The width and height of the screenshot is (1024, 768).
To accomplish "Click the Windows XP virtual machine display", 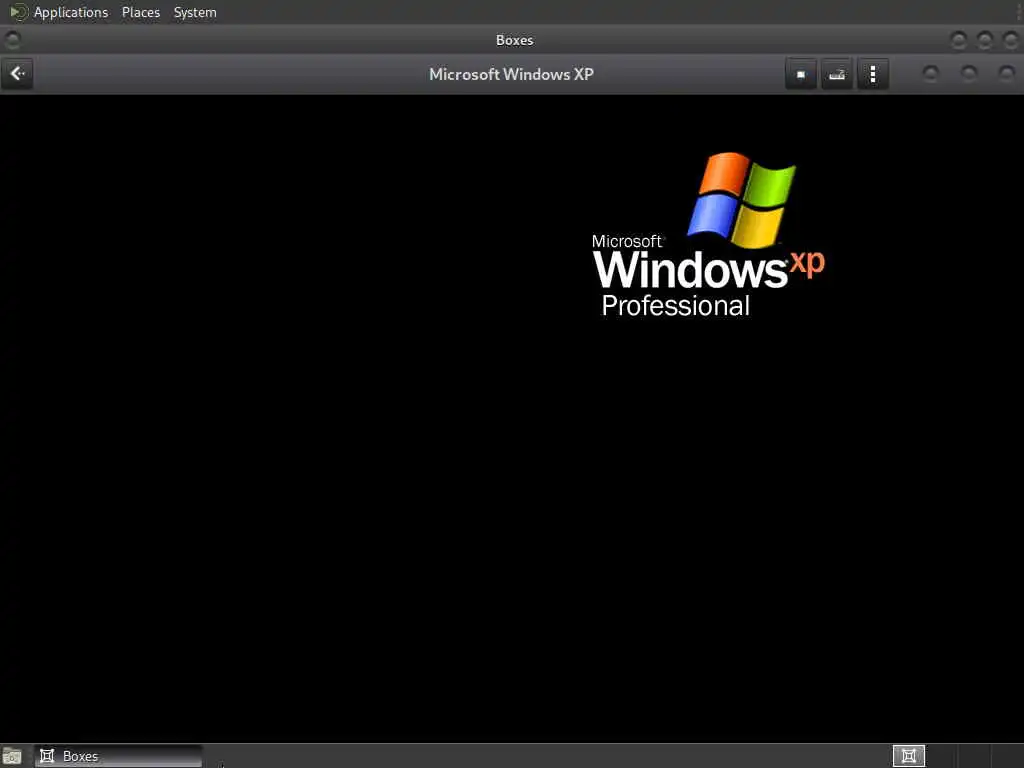I will click(x=512, y=418).
